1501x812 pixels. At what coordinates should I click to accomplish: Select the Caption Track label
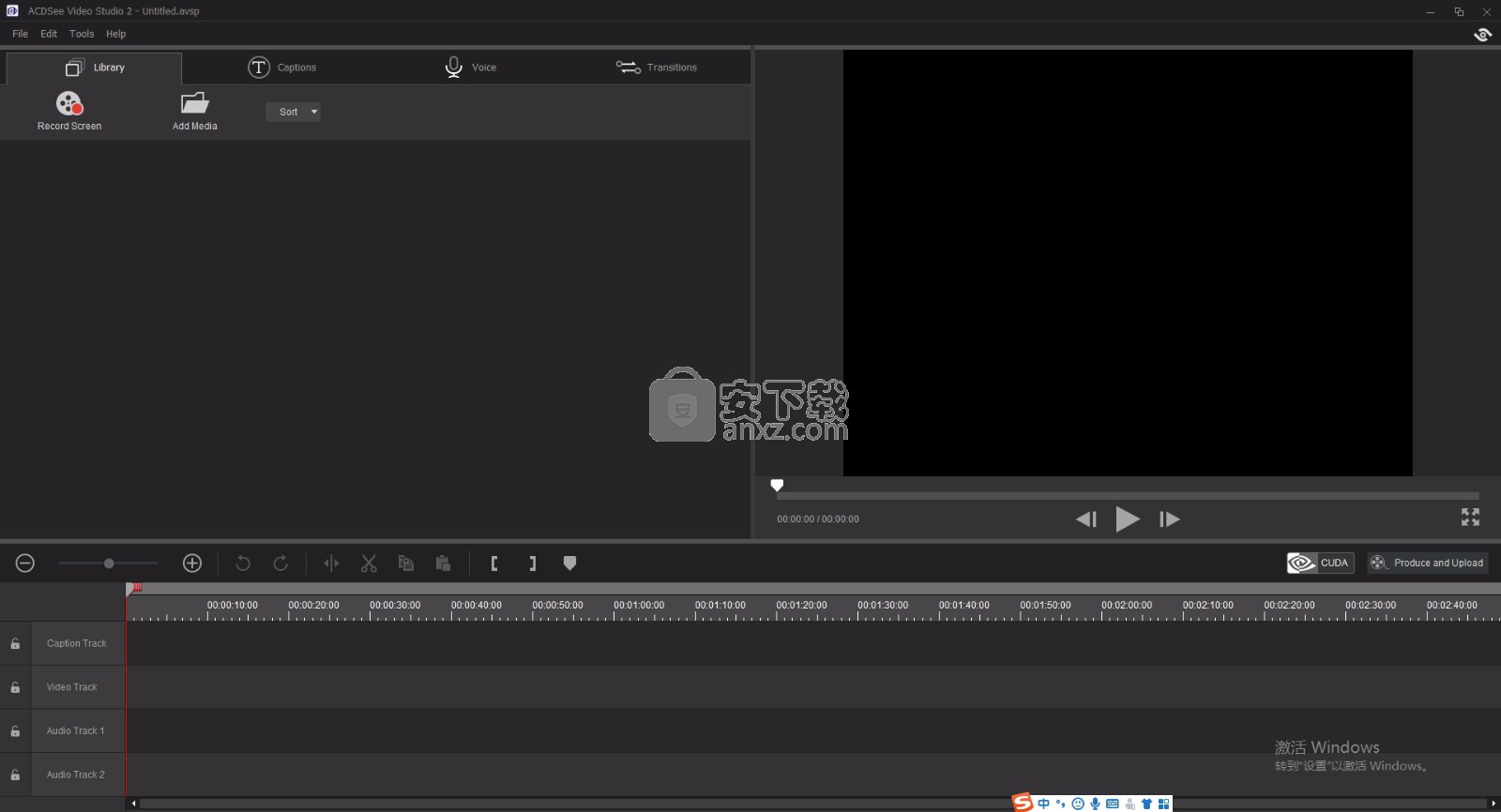[x=77, y=643]
